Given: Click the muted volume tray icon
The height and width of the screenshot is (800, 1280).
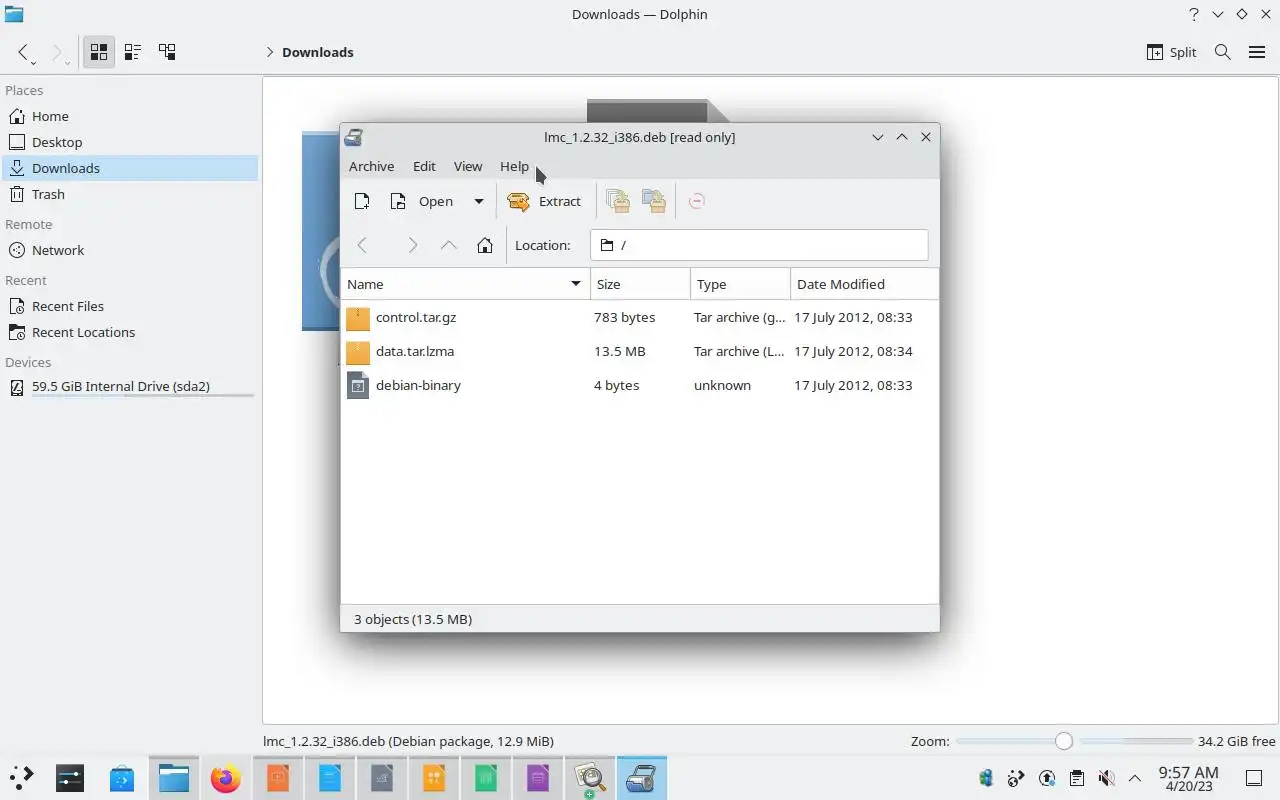Looking at the screenshot, I should pos(1106,777).
